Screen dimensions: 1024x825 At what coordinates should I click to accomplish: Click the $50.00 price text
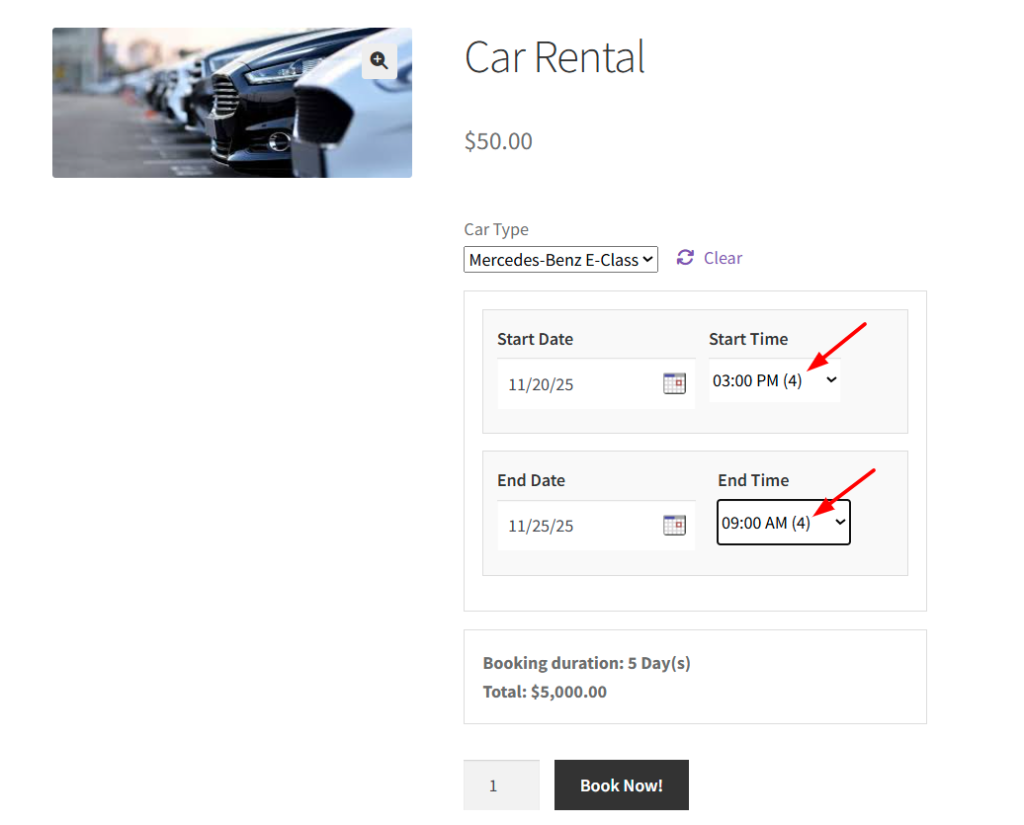498,141
